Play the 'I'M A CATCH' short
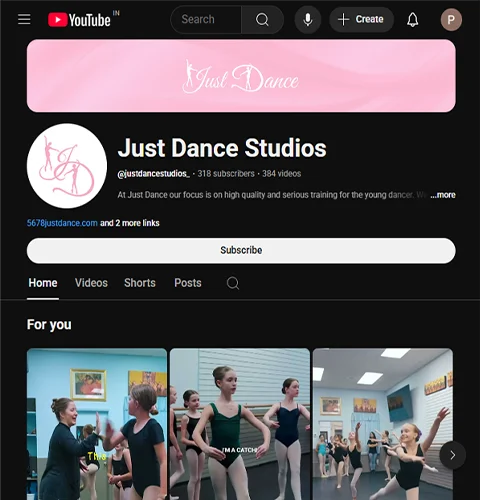 (240, 424)
